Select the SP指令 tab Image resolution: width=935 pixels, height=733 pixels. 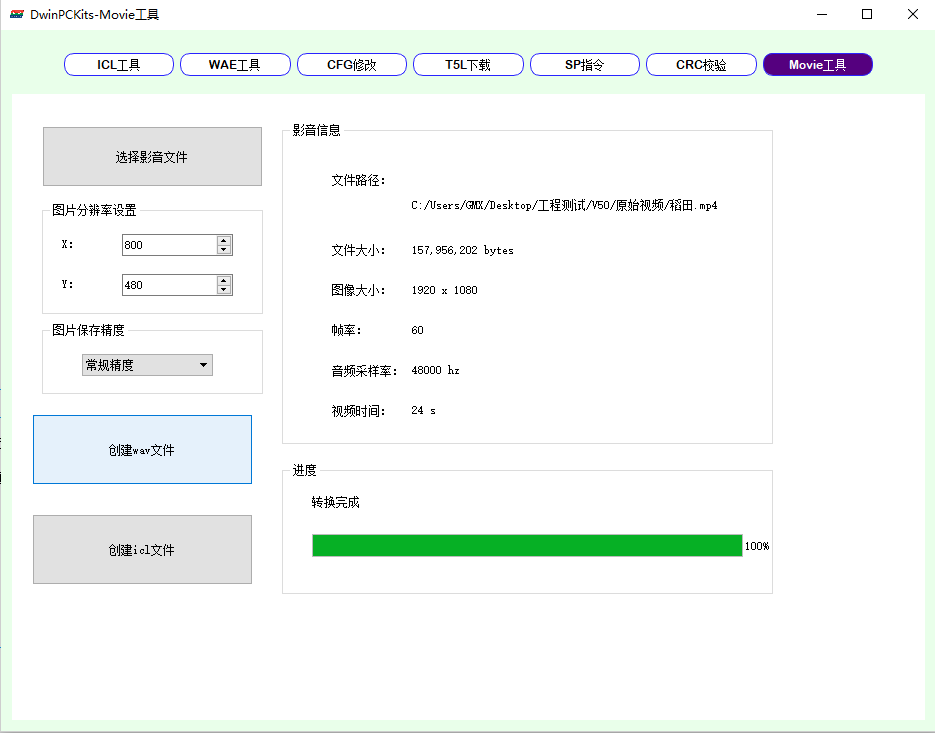(x=584, y=65)
